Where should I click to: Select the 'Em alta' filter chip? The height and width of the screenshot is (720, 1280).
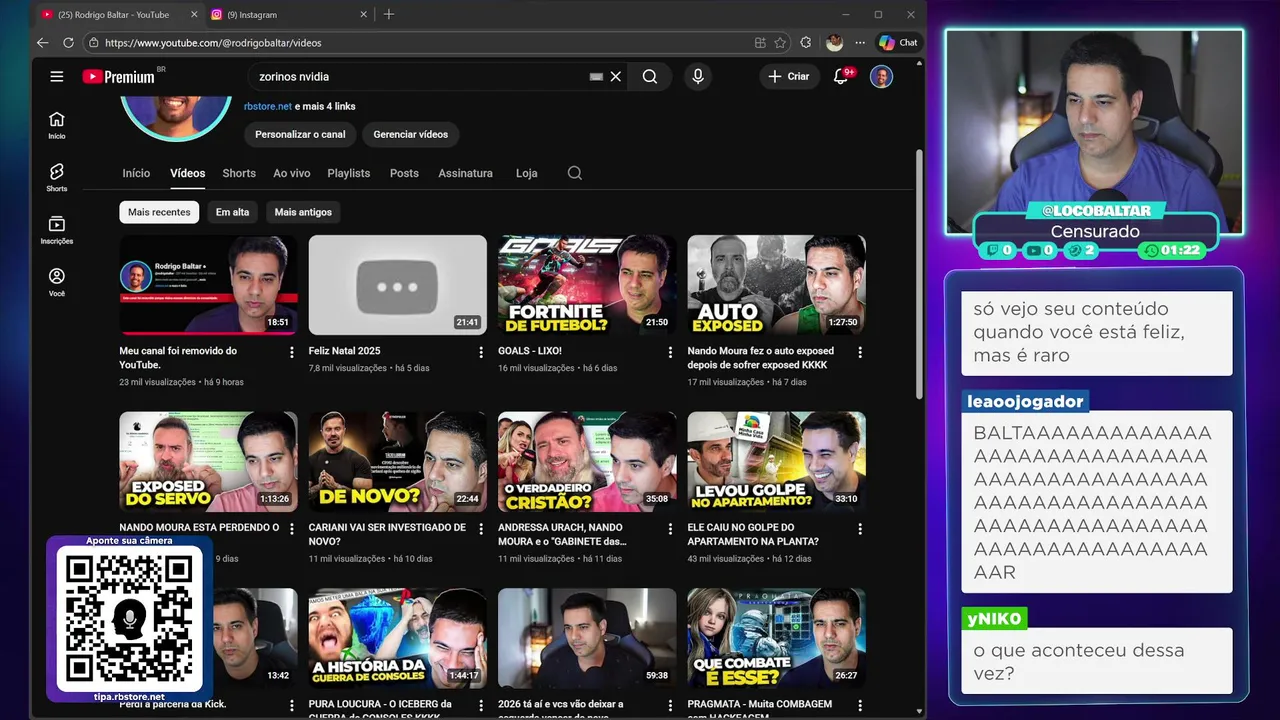(x=232, y=212)
